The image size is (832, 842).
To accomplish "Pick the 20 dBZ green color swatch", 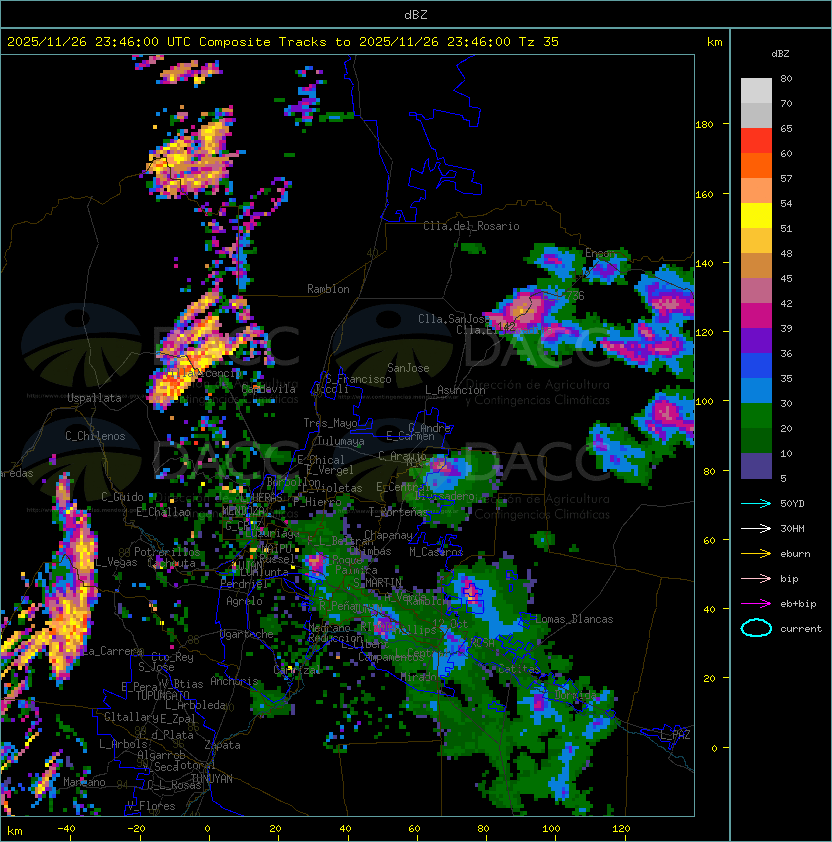I will pyautogui.click(x=756, y=440).
